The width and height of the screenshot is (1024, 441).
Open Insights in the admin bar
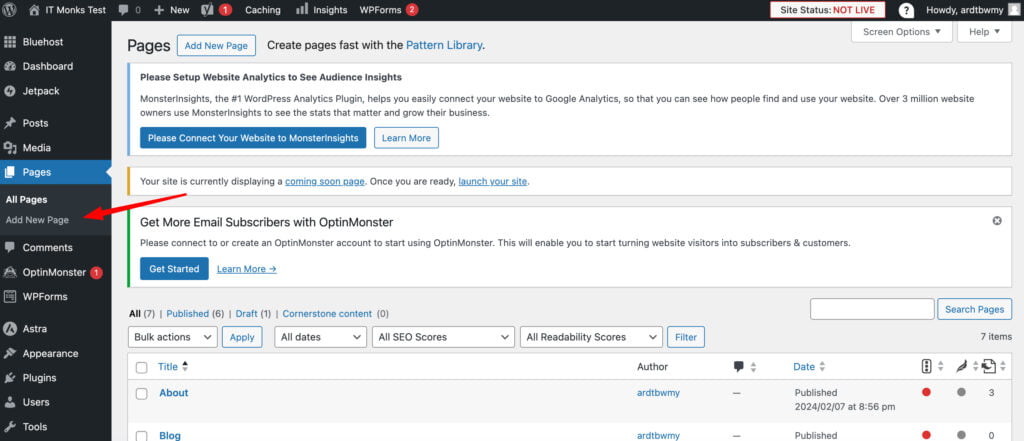[x=322, y=10]
